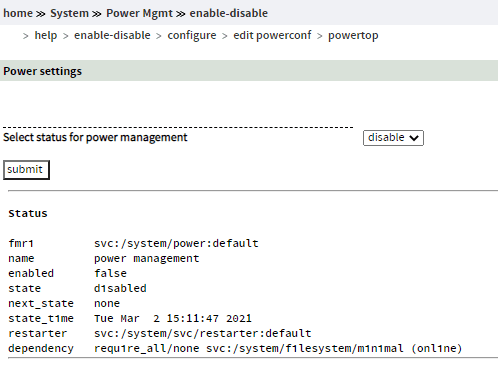498x379 pixels.
Task: Click the submit button
Action: click(26, 170)
